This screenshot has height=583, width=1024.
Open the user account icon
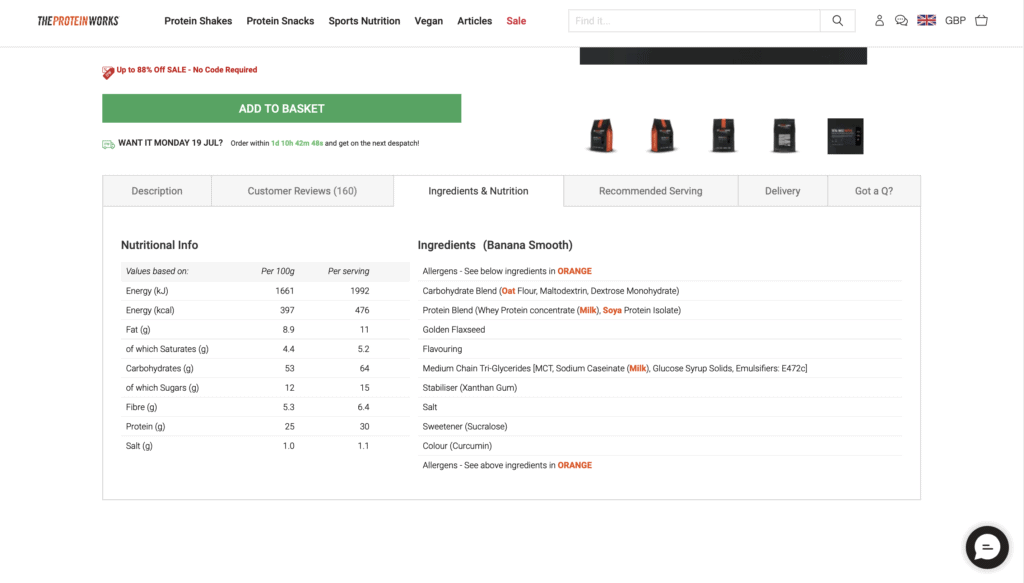879,21
